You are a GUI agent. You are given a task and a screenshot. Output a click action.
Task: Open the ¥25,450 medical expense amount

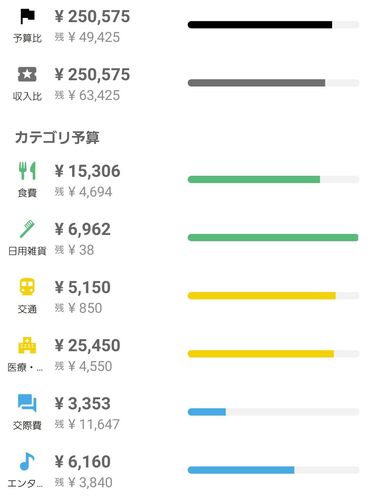pyautogui.click(x=87, y=345)
